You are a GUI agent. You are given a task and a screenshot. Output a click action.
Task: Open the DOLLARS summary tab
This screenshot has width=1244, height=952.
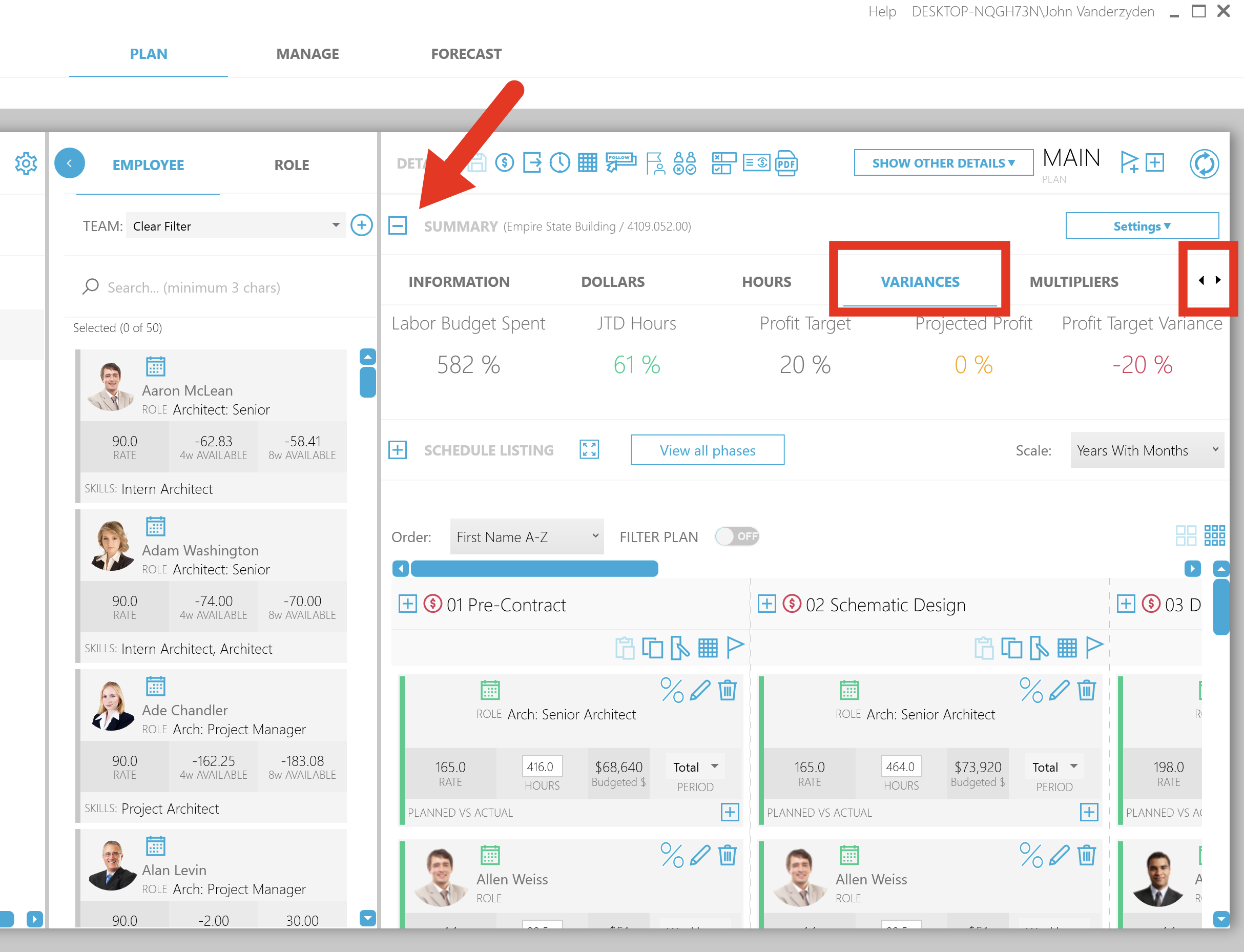[613, 282]
